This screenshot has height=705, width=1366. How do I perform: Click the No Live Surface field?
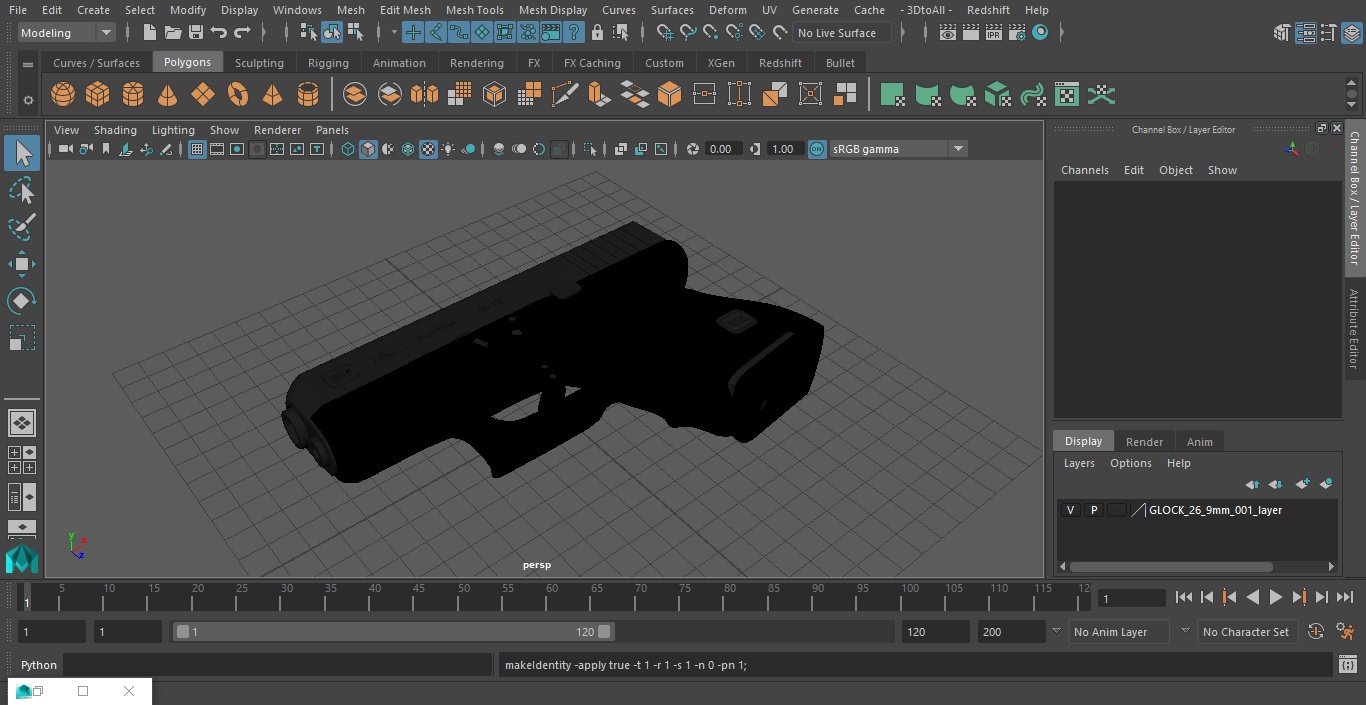(x=843, y=33)
